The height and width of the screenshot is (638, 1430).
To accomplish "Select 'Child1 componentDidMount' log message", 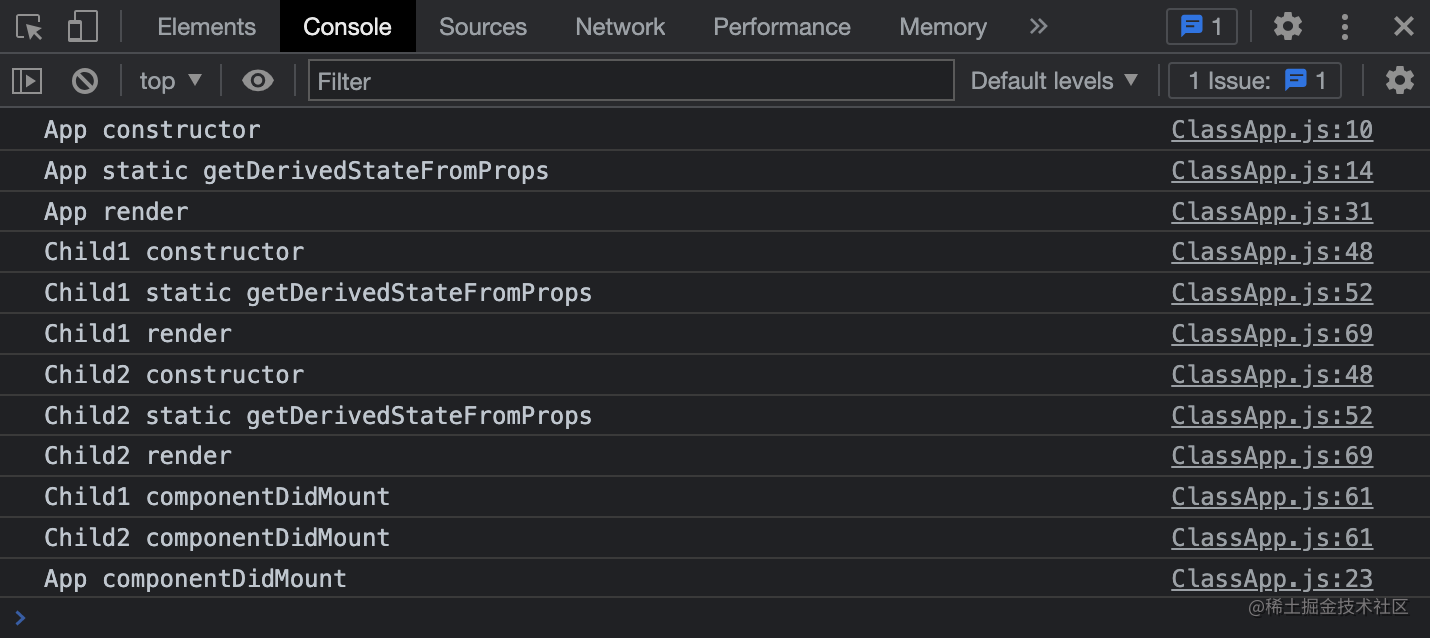I will [217, 497].
